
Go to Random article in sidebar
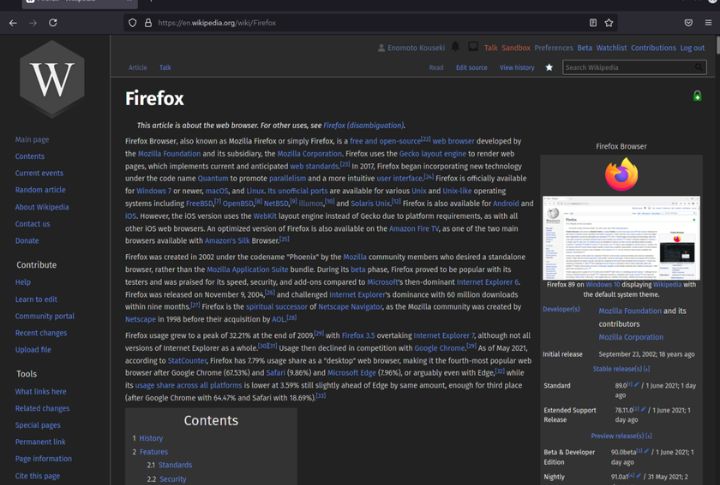[40, 190]
